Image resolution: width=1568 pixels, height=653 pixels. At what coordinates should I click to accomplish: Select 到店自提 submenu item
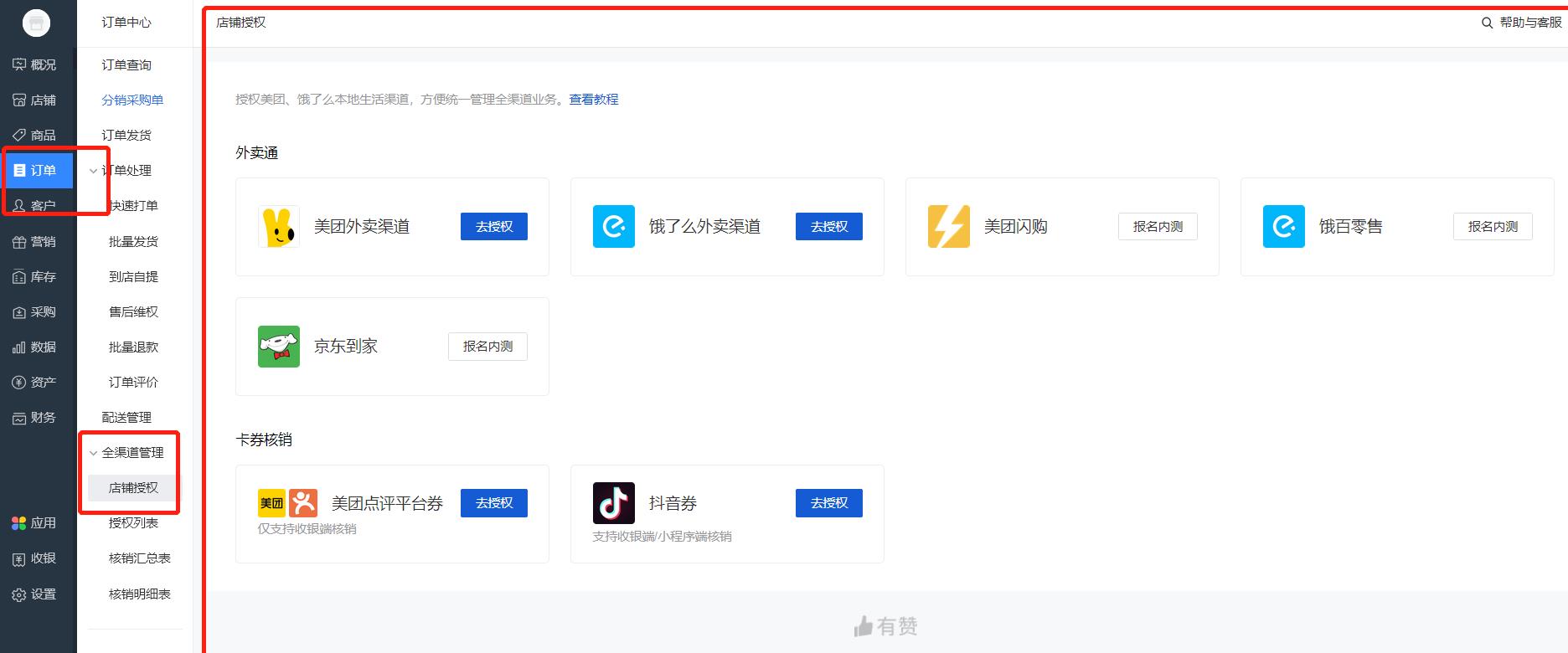[x=133, y=276]
